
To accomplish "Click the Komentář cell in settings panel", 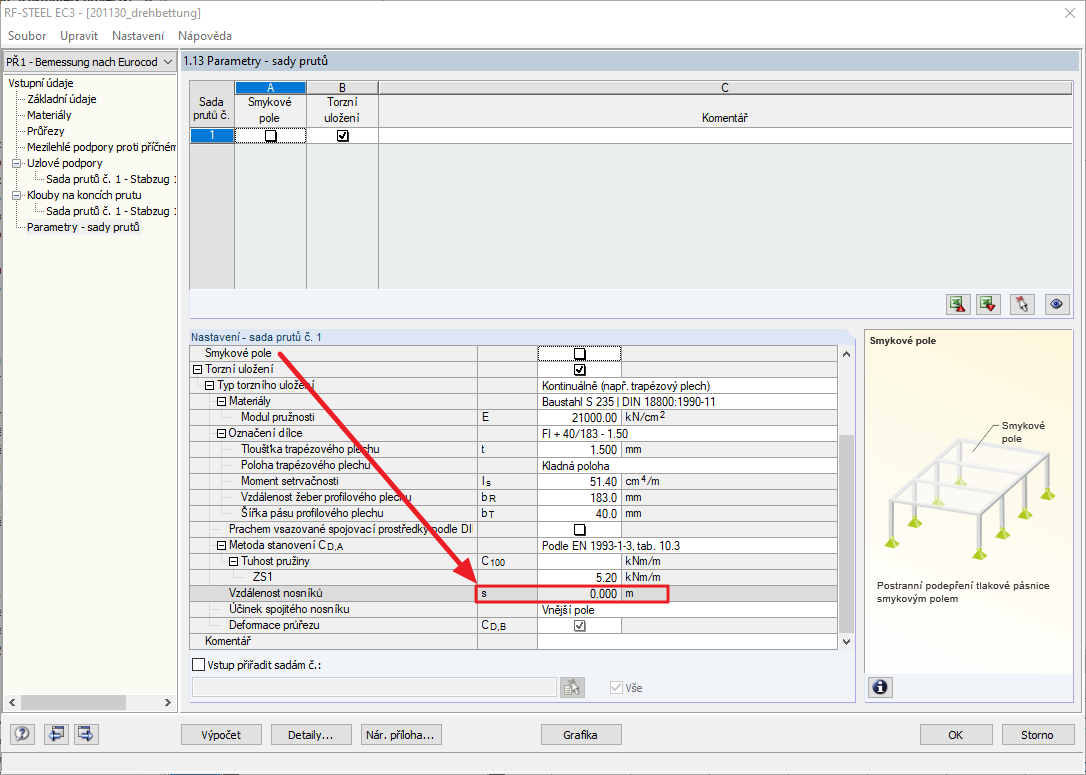I will point(687,641).
